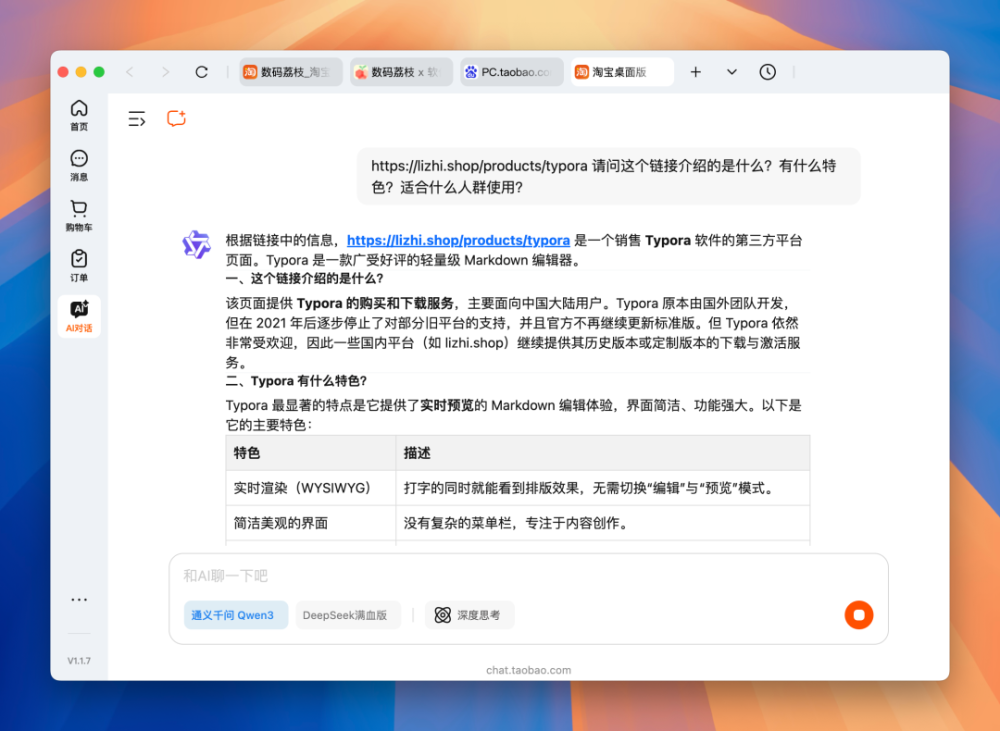
Task: Close the window with red button
Action: coord(63,72)
